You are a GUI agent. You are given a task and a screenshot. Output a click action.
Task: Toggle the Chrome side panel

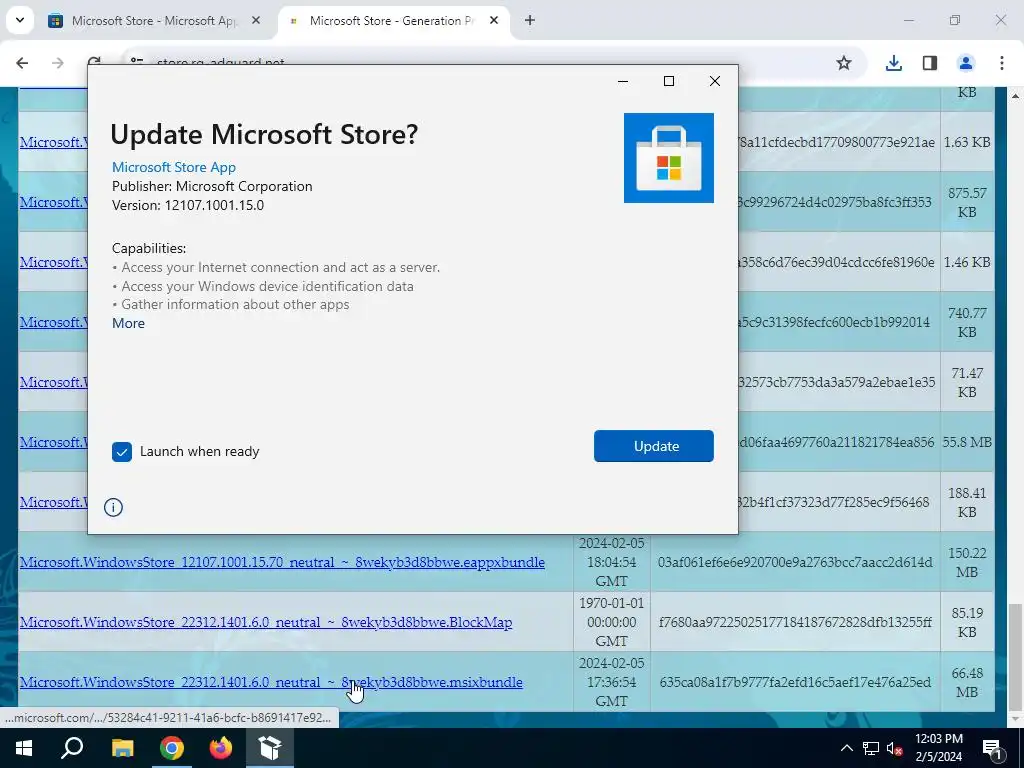pos(929,63)
